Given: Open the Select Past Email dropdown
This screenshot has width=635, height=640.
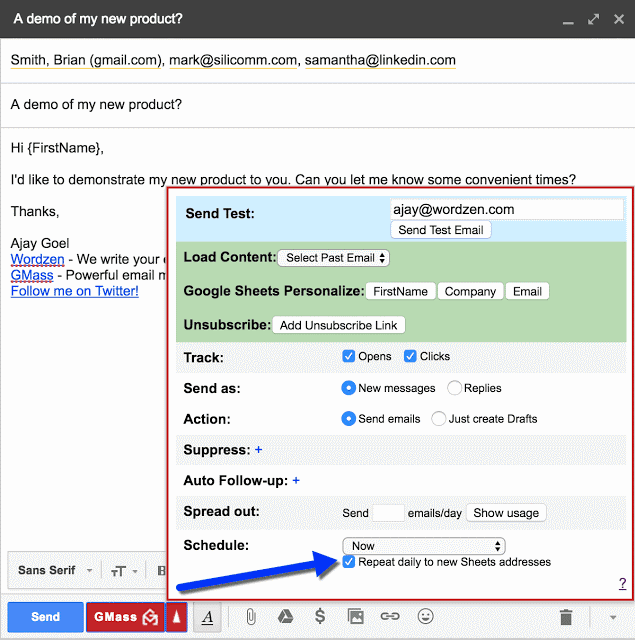Looking at the screenshot, I should (333, 258).
